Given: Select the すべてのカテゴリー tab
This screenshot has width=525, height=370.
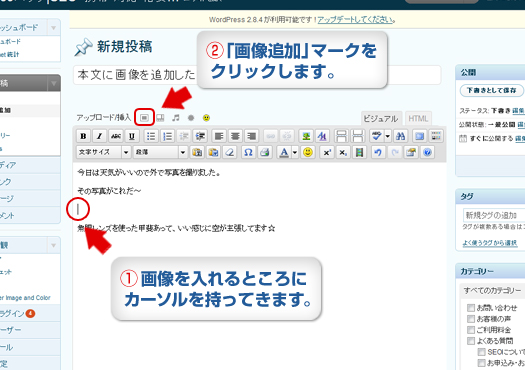Looking at the screenshot, I should coord(492,291).
